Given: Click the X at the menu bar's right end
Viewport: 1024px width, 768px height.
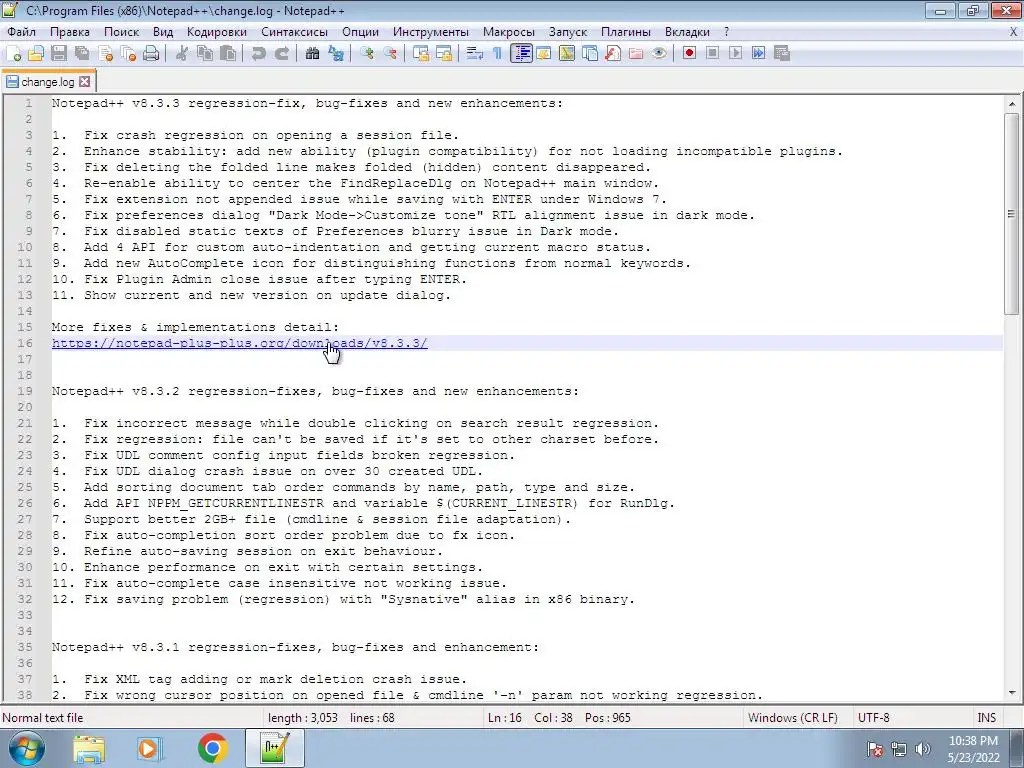Looking at the screenshot, I should [1014, 32].
